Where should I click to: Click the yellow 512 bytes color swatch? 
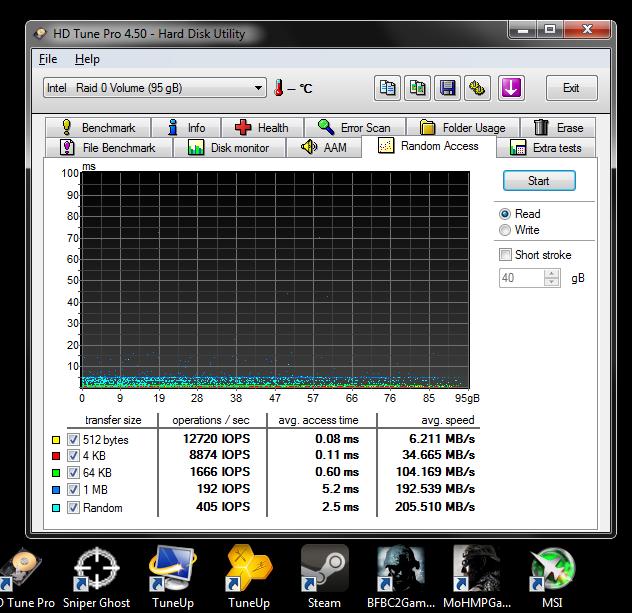tap(56, 440)
